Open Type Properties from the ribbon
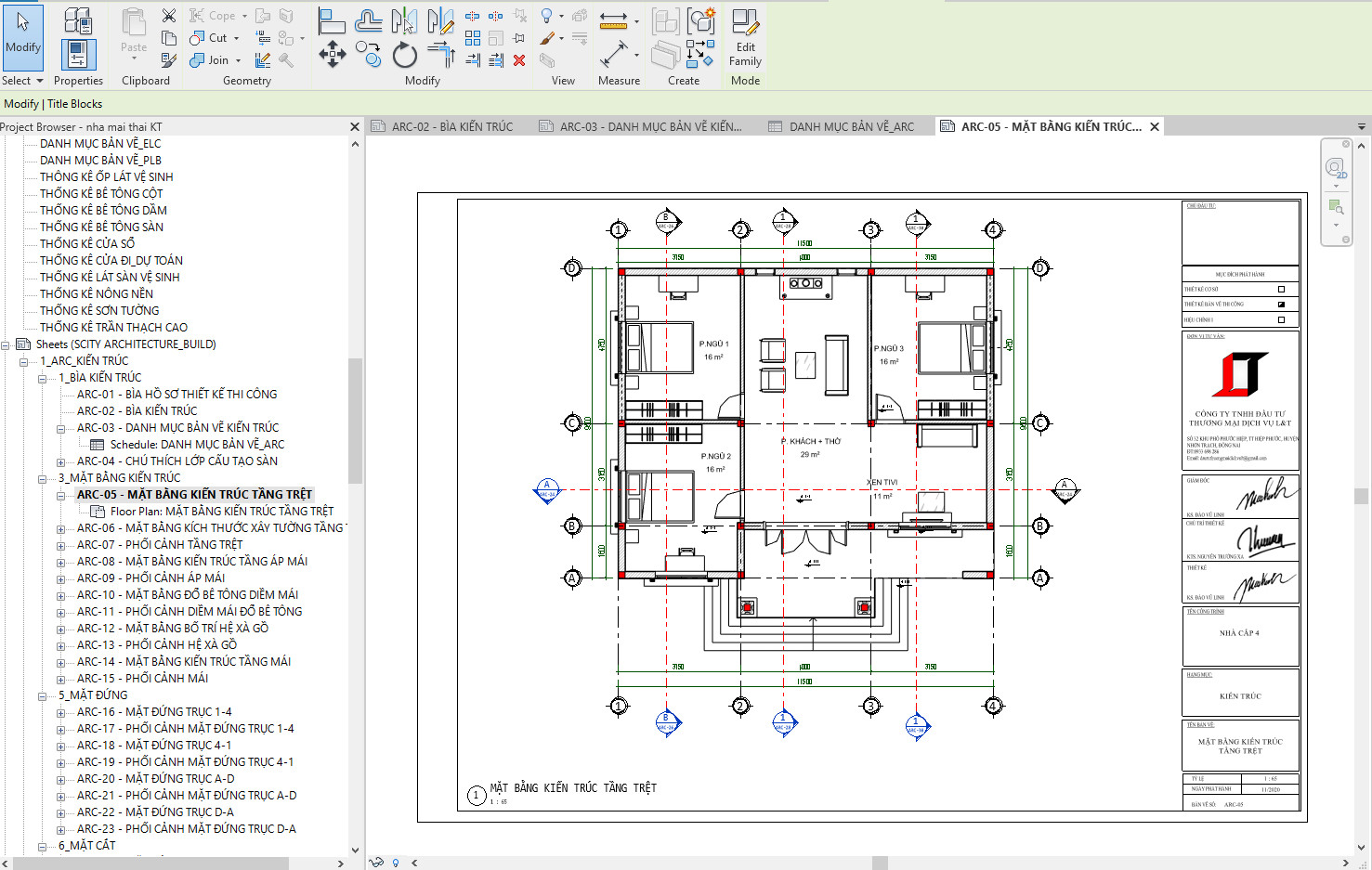 79,20
